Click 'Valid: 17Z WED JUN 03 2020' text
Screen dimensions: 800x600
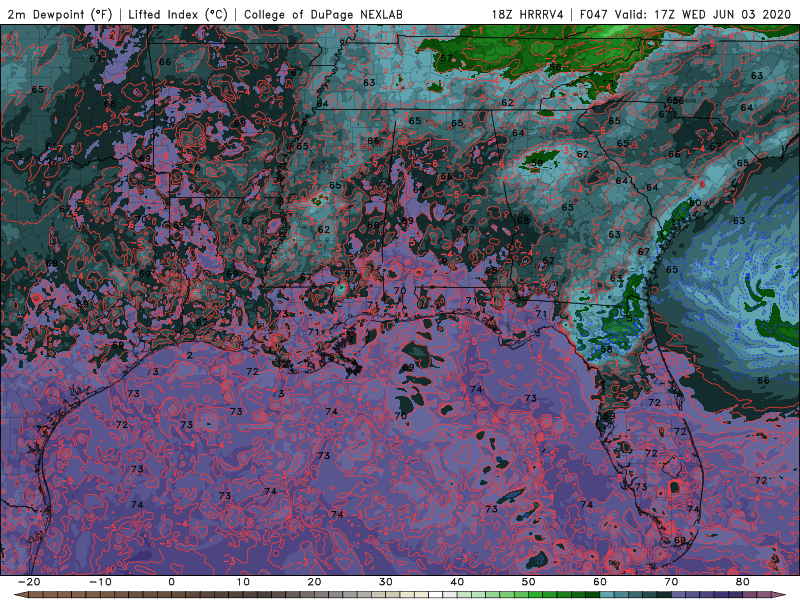[x=703, y=14]
